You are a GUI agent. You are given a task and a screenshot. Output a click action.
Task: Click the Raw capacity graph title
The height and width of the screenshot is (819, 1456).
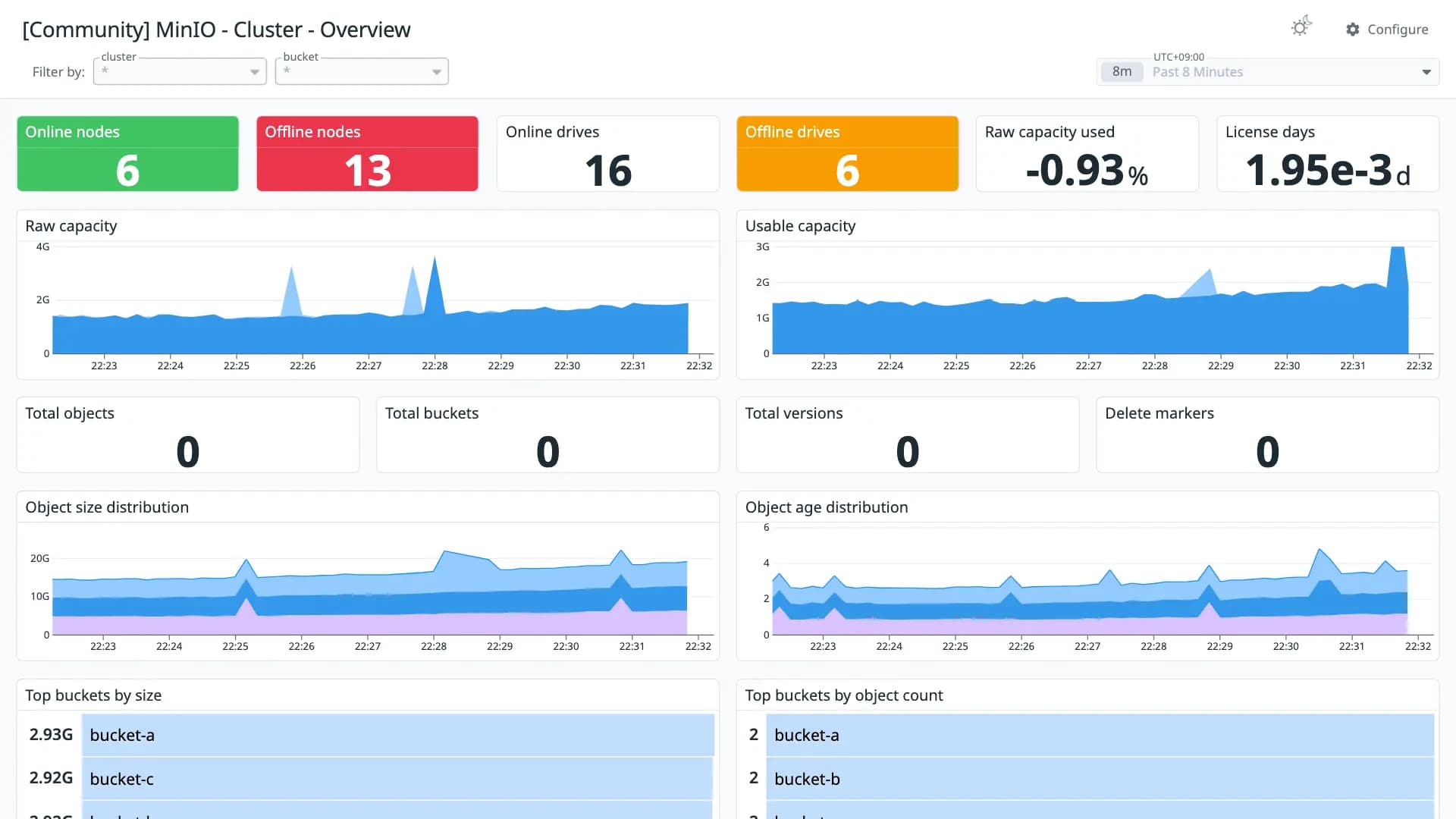tap(71, 226)
